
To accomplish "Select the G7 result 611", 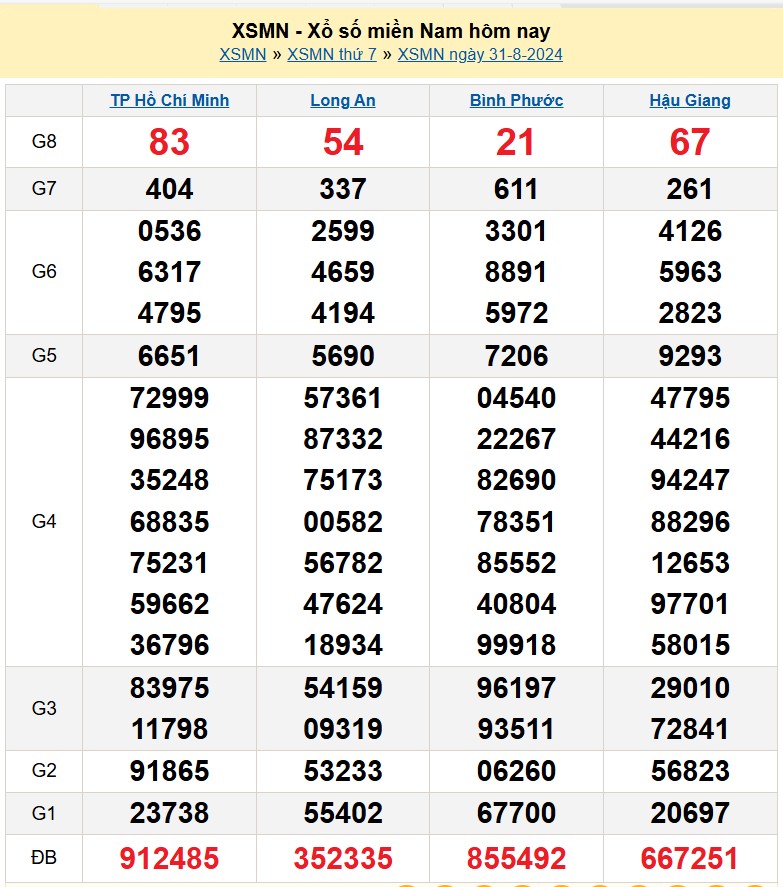I will pos(516,189).
